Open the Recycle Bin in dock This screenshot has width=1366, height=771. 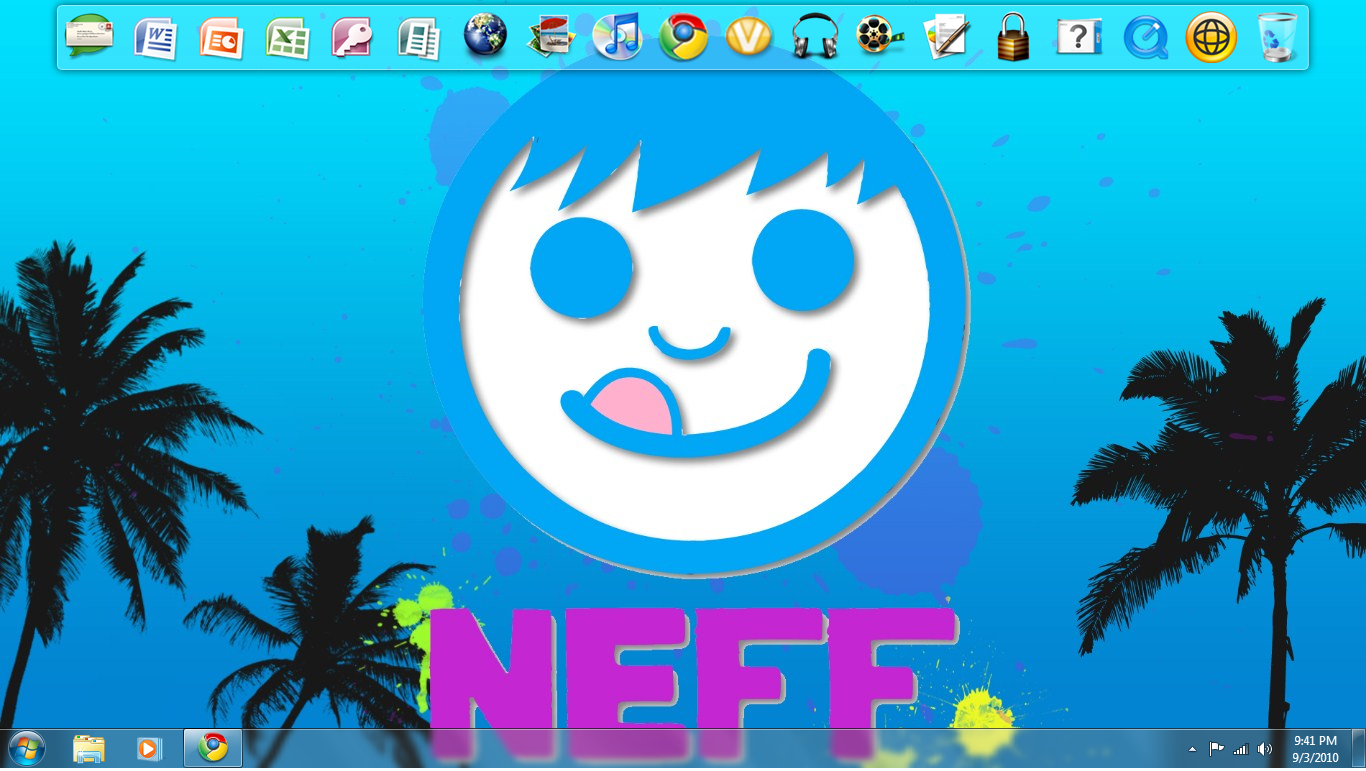pos(1277,38)
